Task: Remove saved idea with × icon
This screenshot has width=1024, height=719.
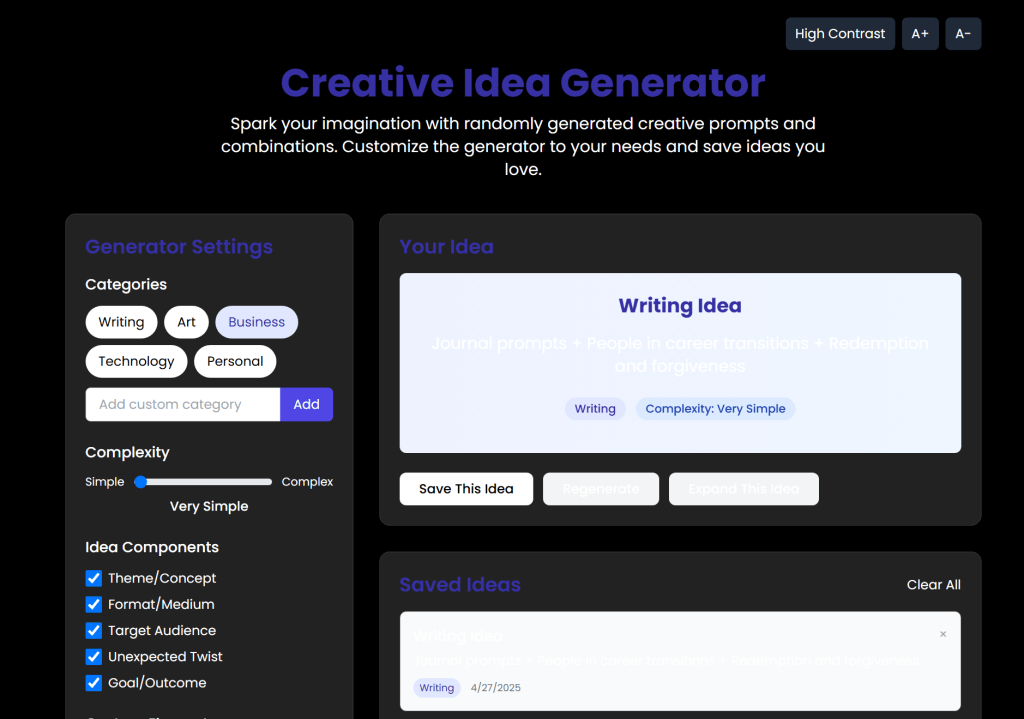Action: coord(942,634)
